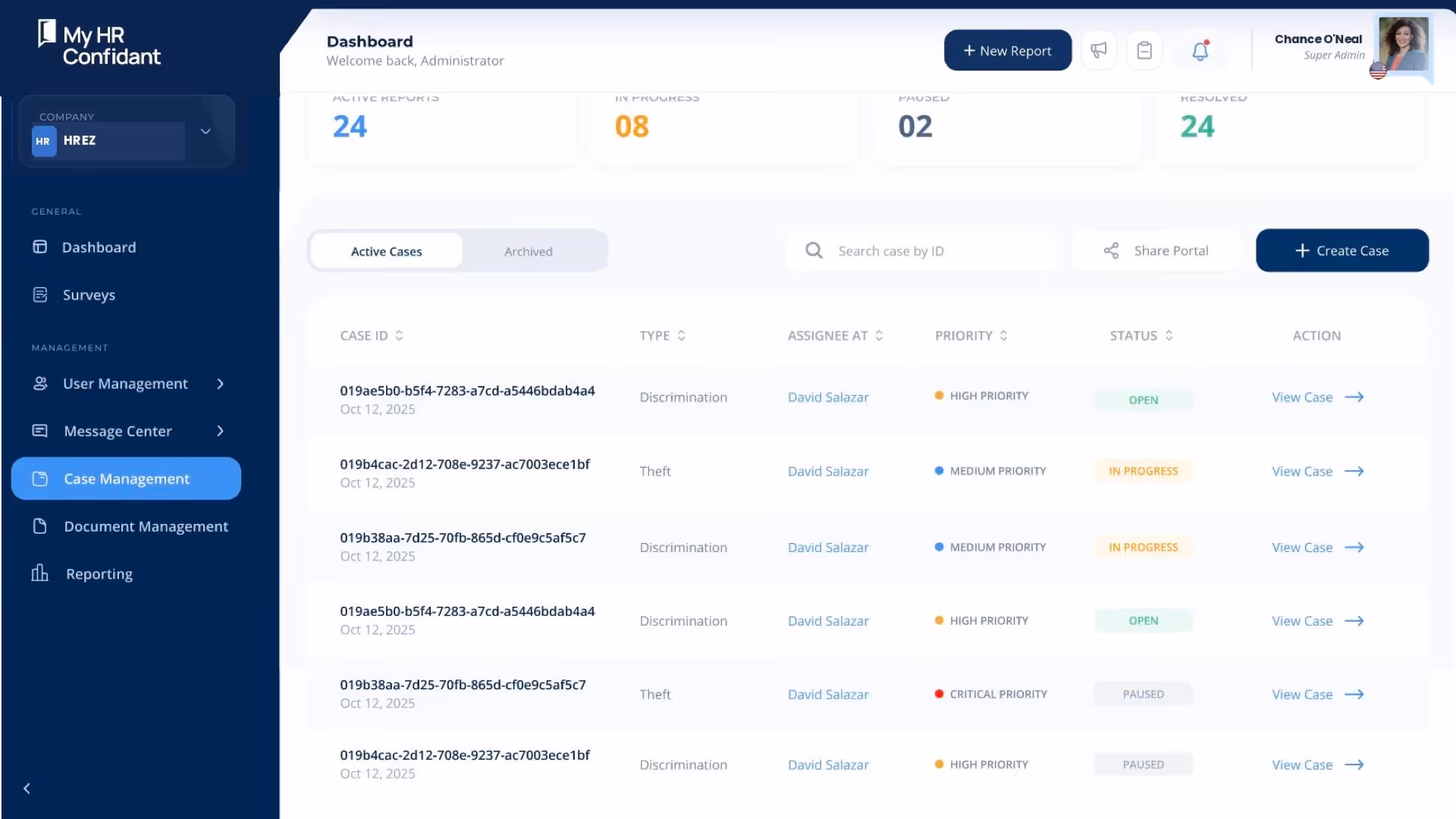Screen dimensions: 1456x819
Task: Click the Reporting bar chart icon
Action: (x=39, y=573)
